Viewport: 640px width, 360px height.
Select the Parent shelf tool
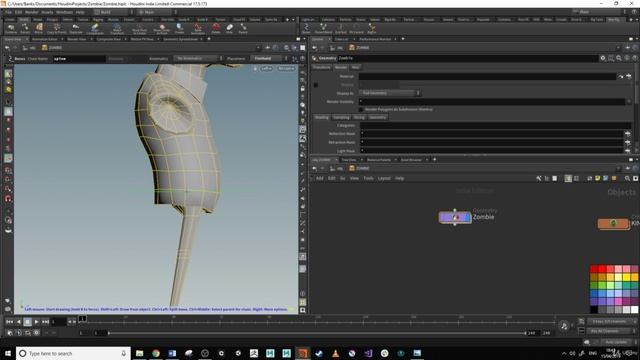(243, 29)
